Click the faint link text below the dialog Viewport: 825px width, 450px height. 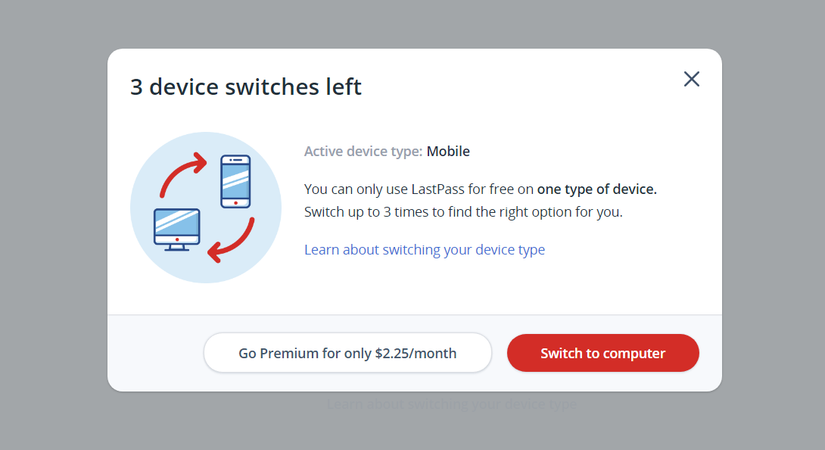coord(452,406)
